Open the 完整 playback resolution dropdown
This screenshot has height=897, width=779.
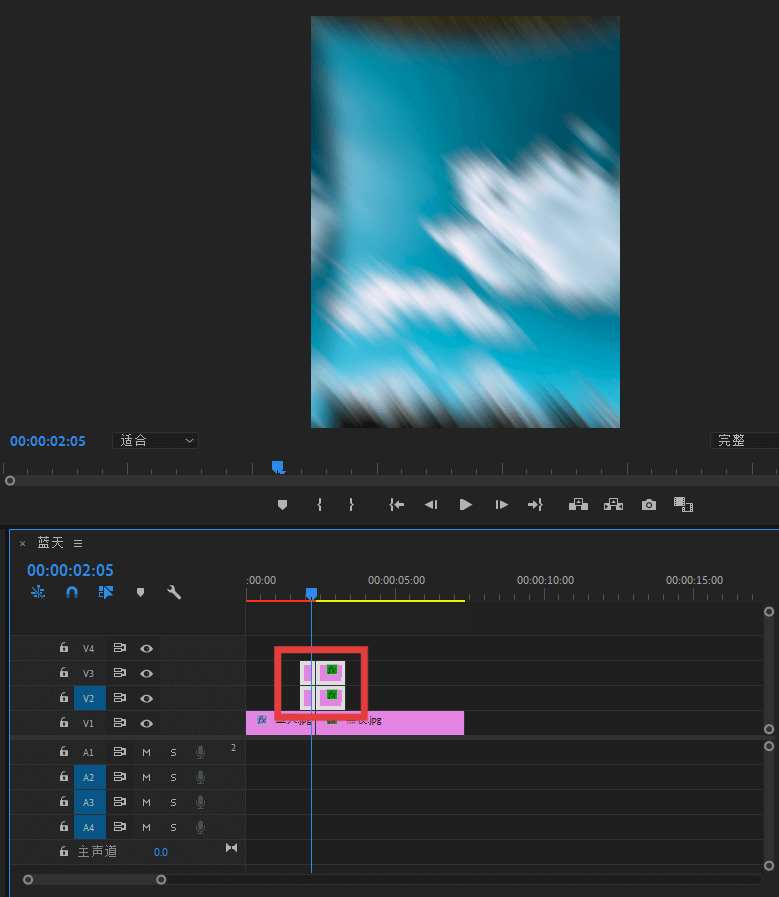[x=744, y=440]
